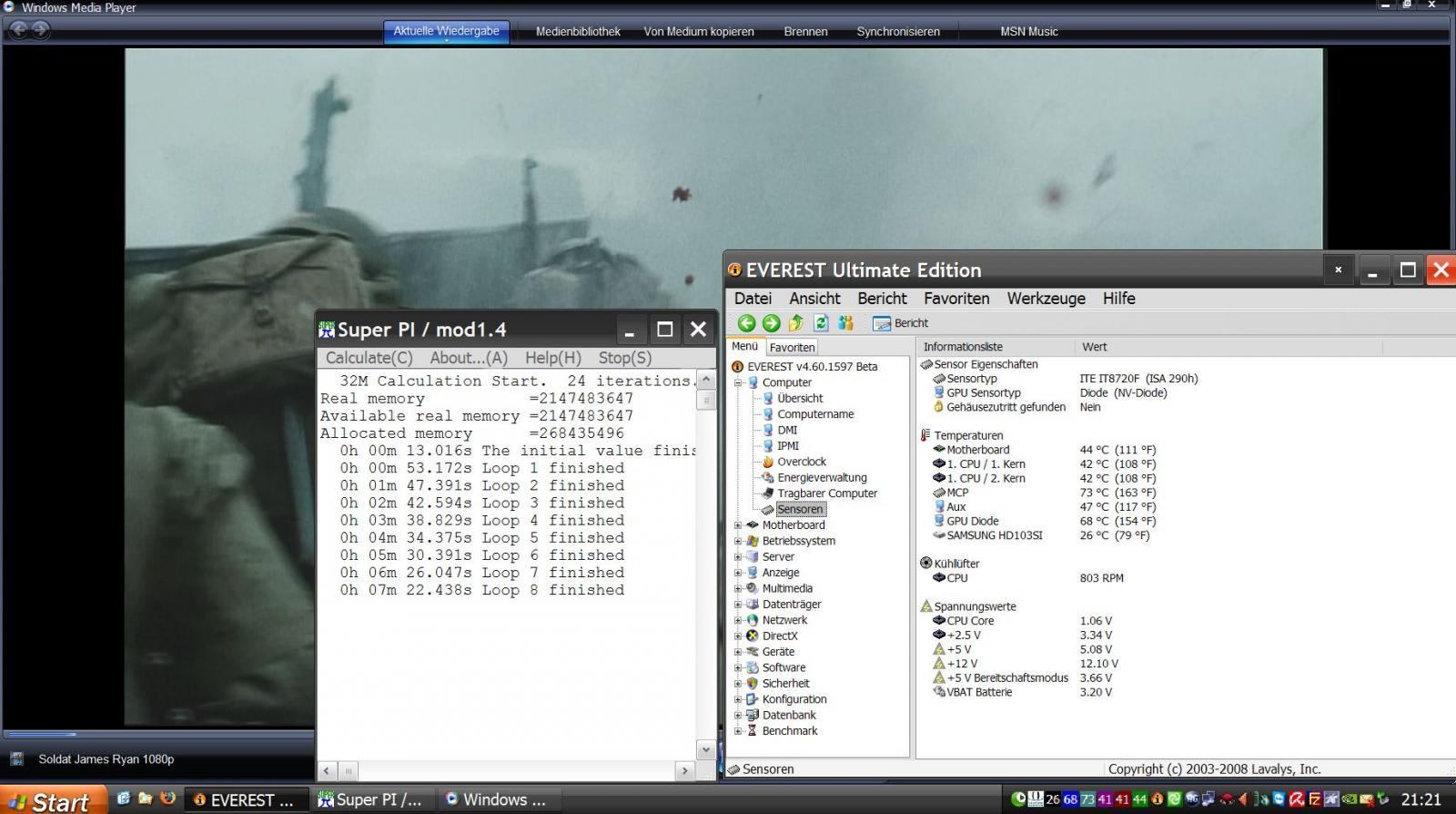Switch to the Favoriten tab in EVEREST
The image size is (1456, 814).
pos(792,348)
